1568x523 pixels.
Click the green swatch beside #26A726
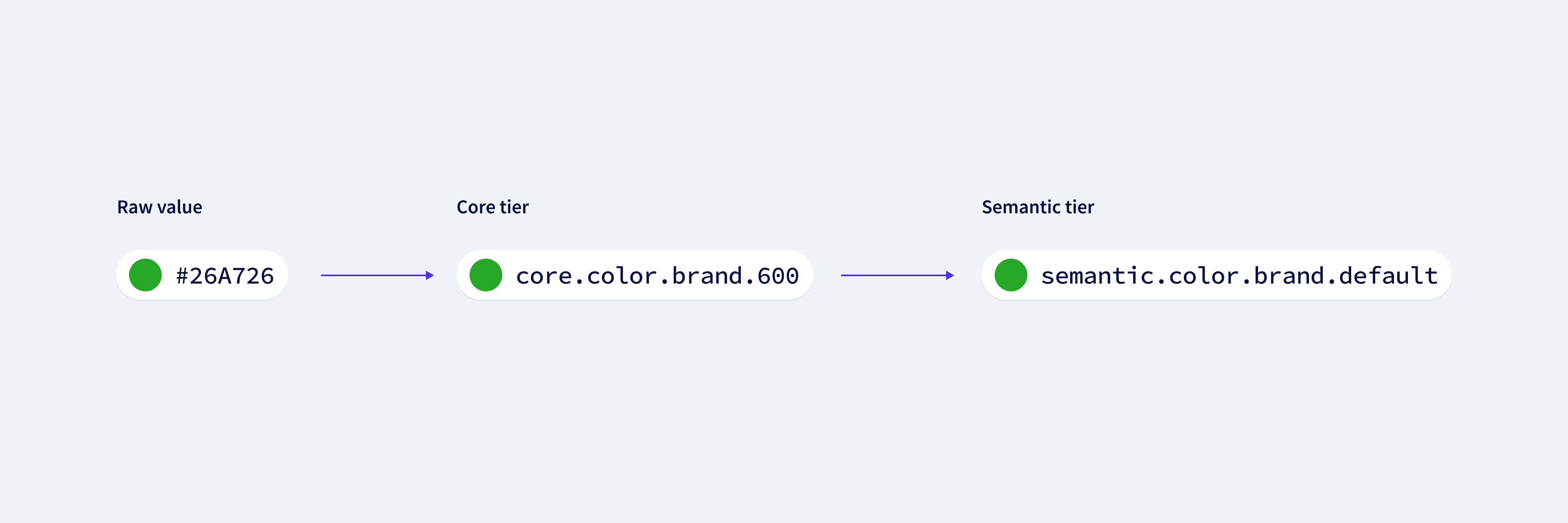(145, 275)
